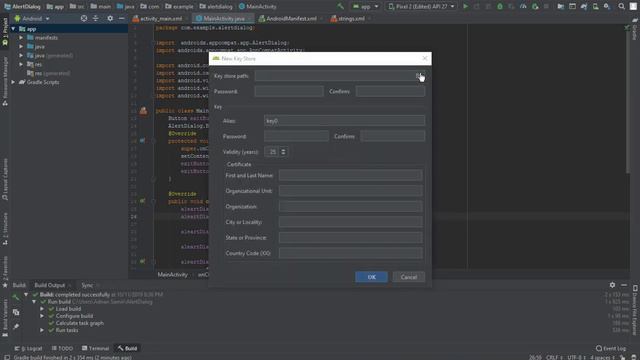Focus the Alias field containing key0
The height and width of the screenshot is (360, 640).
[344, 121]
